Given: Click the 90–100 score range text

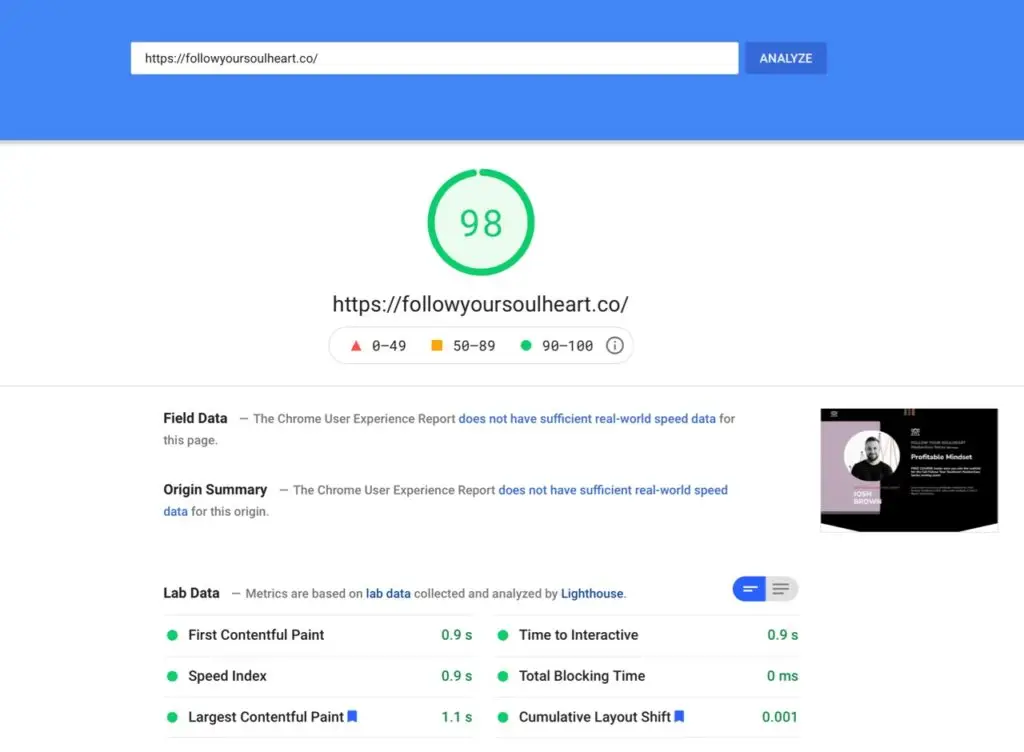Looking at the screenshot, I should point(568,346).
